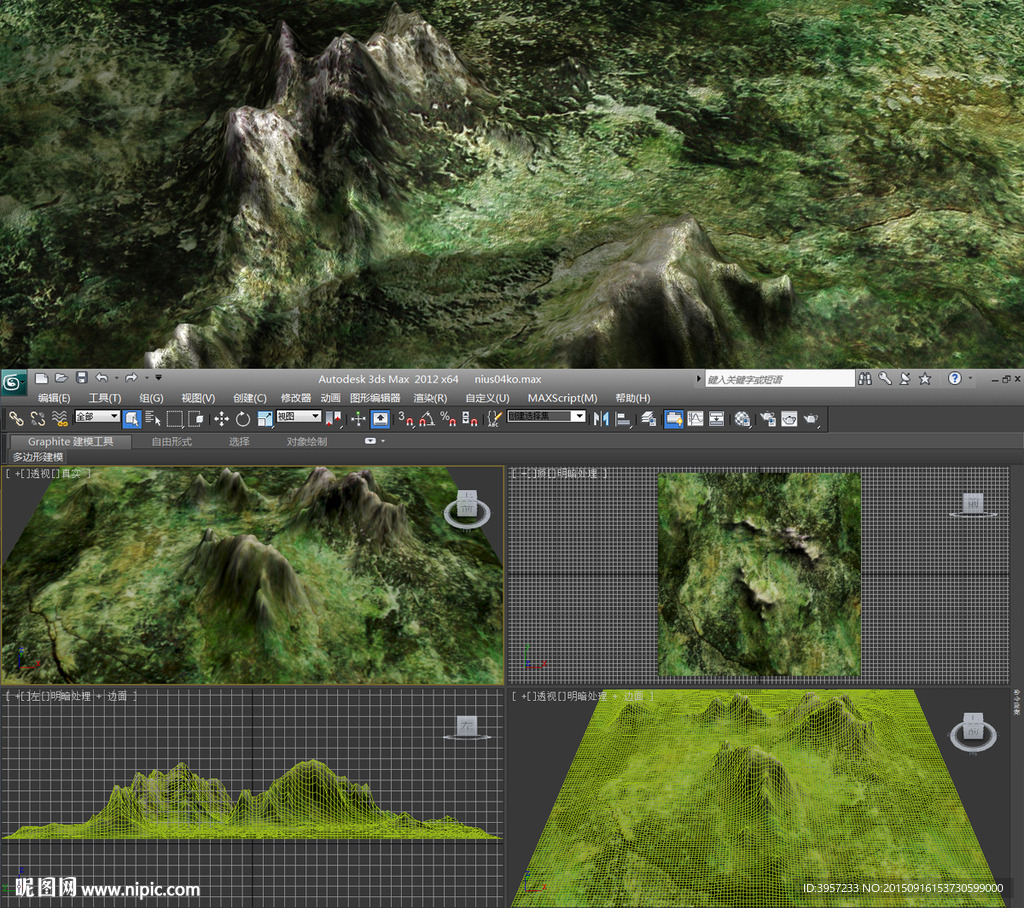Switch to the 自由形式 ribbon tab

171,441
